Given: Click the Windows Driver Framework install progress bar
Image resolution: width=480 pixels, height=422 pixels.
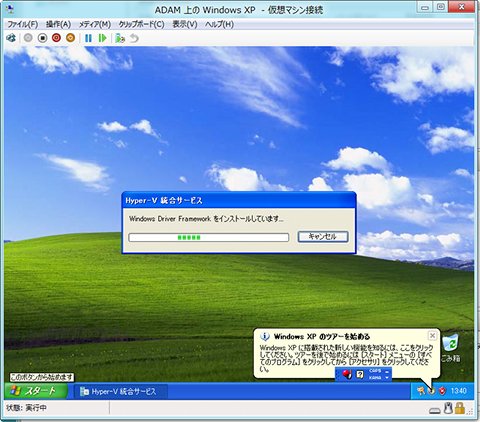Looking at the screenshot, I should [x=209, y=237].
